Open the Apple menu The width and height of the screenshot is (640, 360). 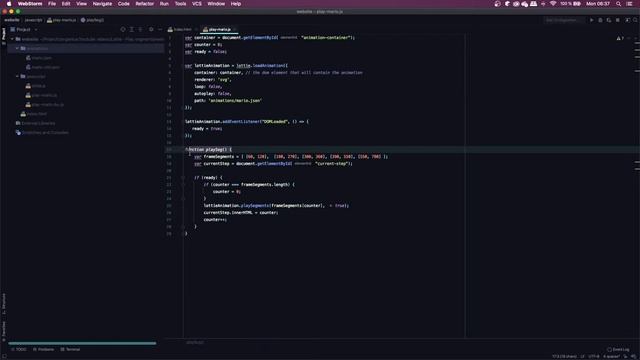click(x=9, y=4)
